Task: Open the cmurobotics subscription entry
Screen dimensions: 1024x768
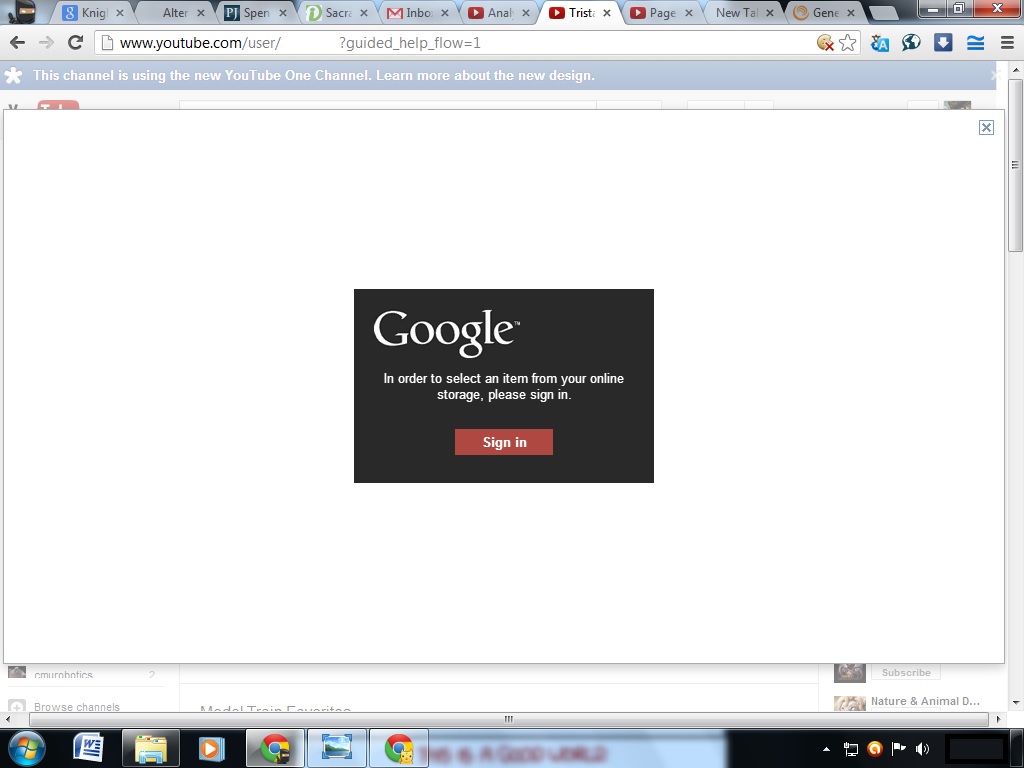Action: pos(63,675)
